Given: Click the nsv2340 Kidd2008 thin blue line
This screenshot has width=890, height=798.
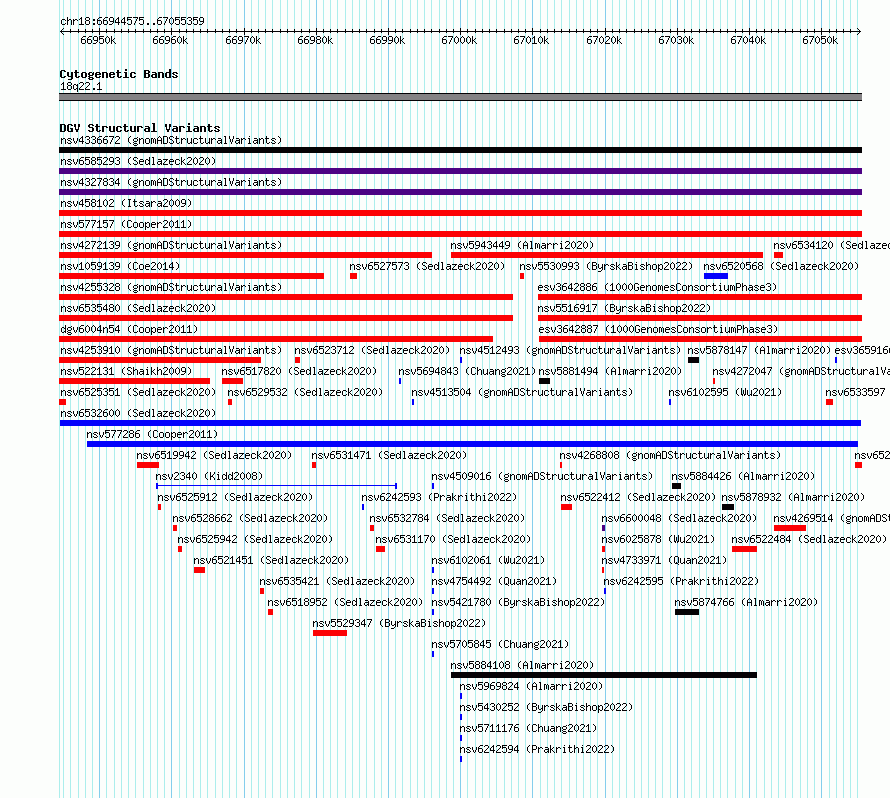Looking at the screenshot, I should tap(276, 486).
